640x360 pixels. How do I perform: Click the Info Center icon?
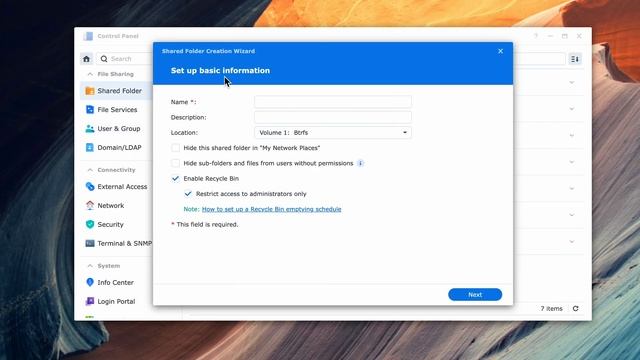tap(90, 282)
